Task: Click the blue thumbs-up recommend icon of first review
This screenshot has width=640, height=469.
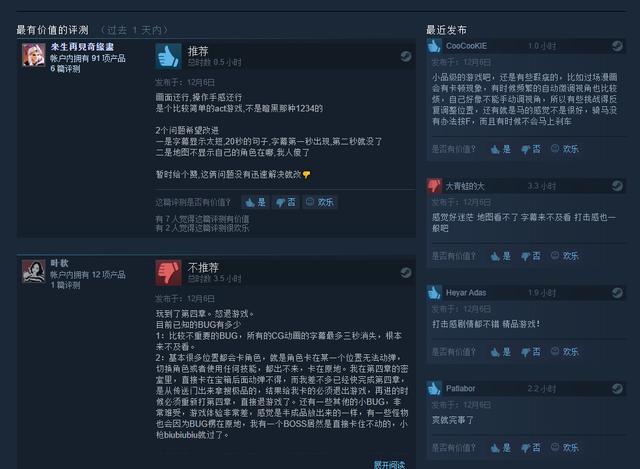Action: coord(168,56)
